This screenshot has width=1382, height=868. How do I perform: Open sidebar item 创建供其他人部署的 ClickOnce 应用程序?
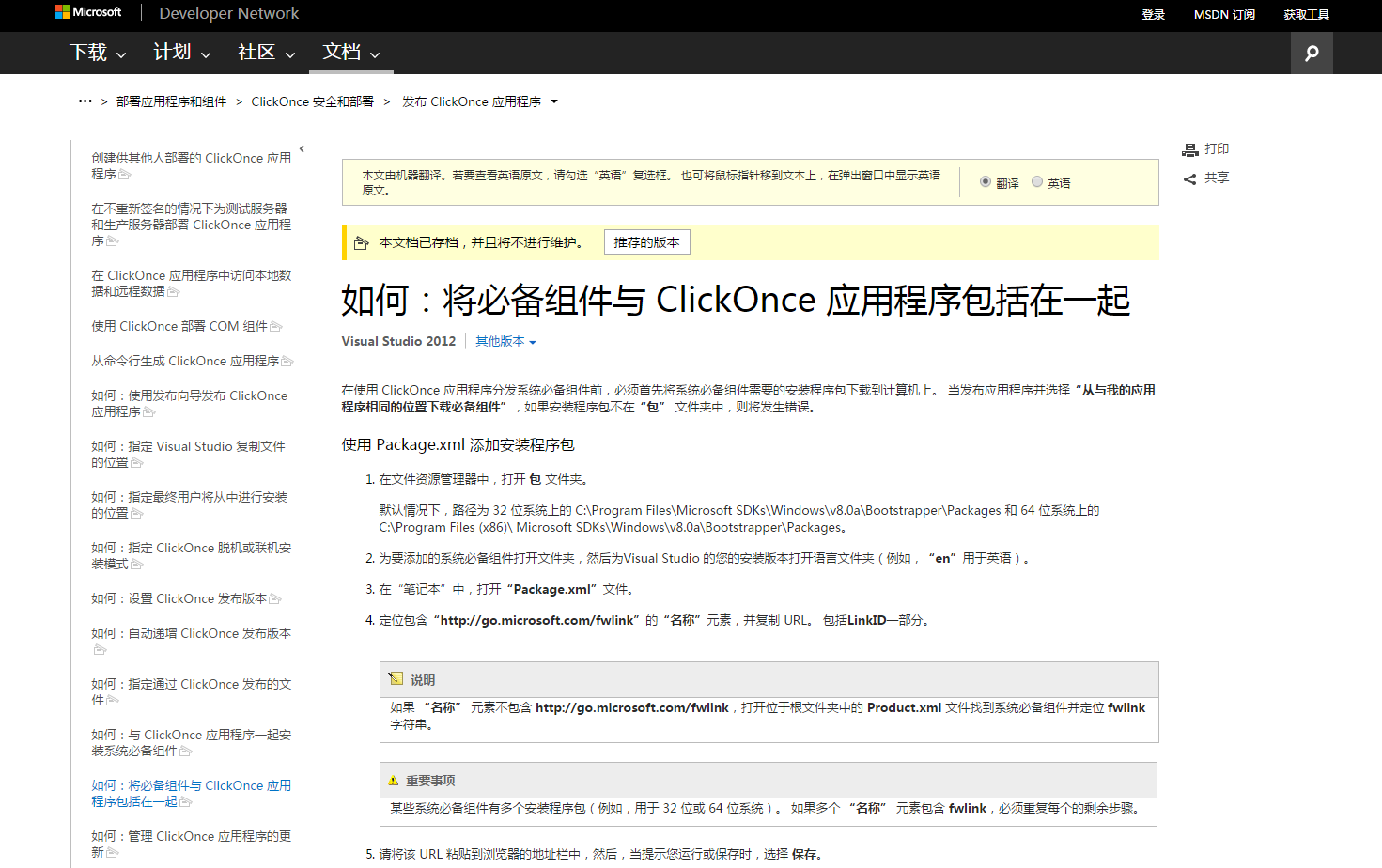coord(191,166)
